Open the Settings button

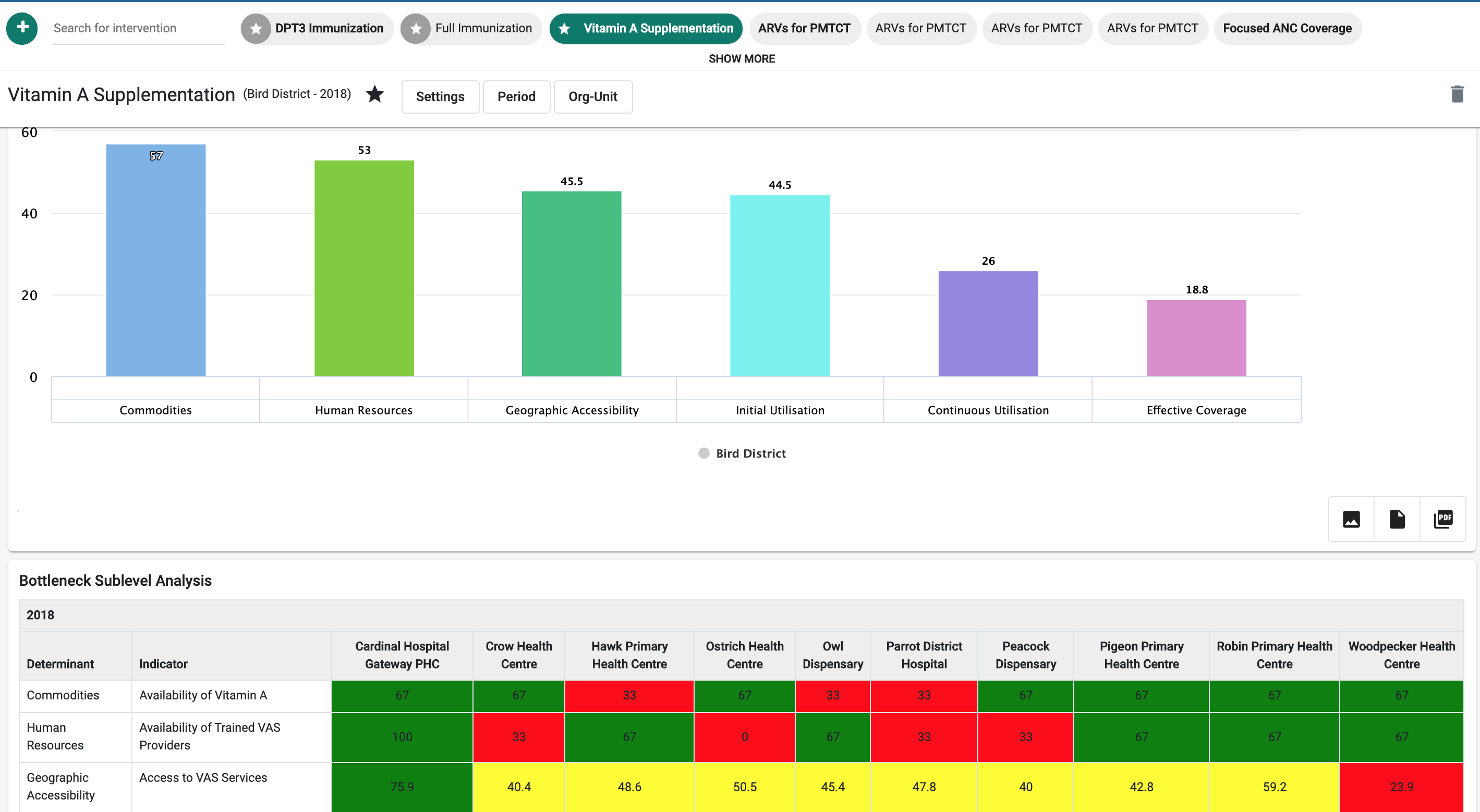click(440, 96)
